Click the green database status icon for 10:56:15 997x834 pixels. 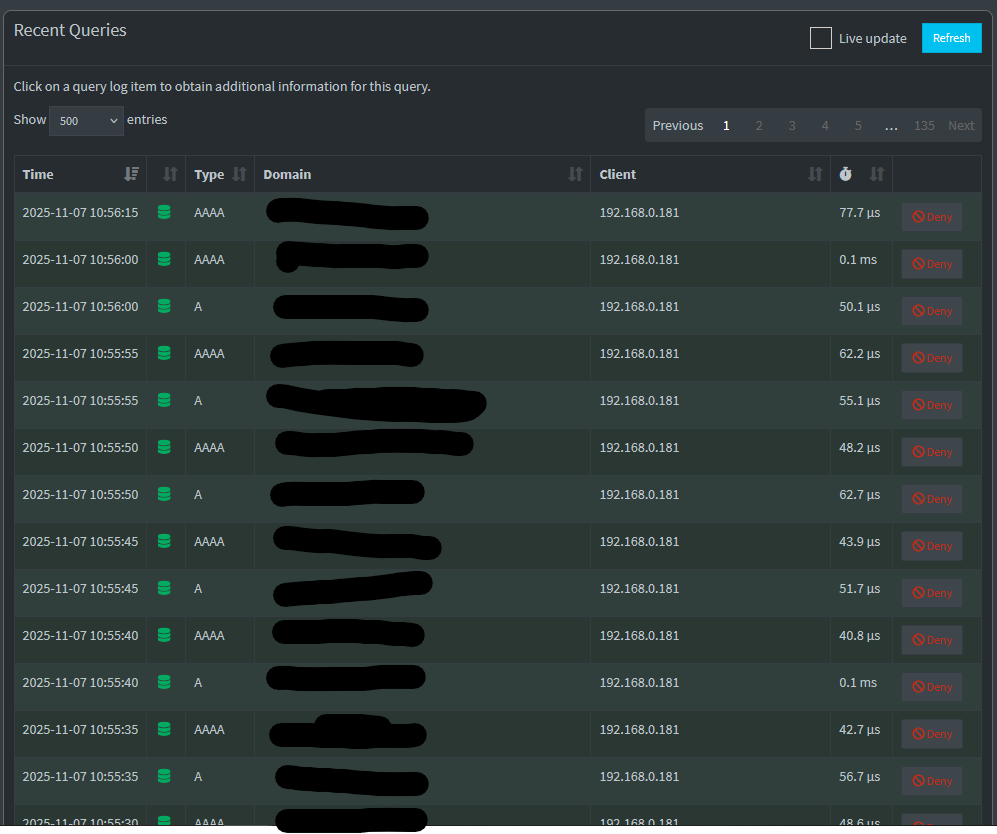coord(164,212)
